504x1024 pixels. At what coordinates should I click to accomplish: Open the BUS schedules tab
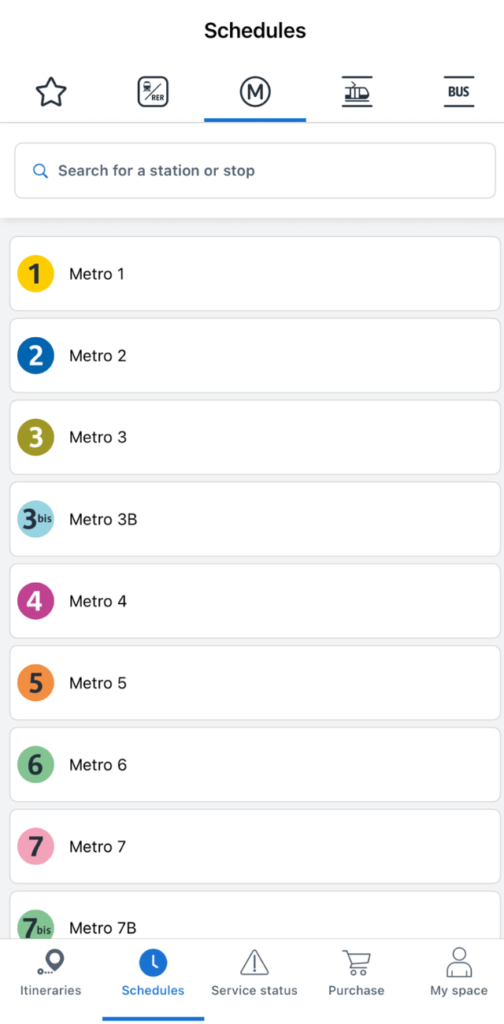pos(459,92)
